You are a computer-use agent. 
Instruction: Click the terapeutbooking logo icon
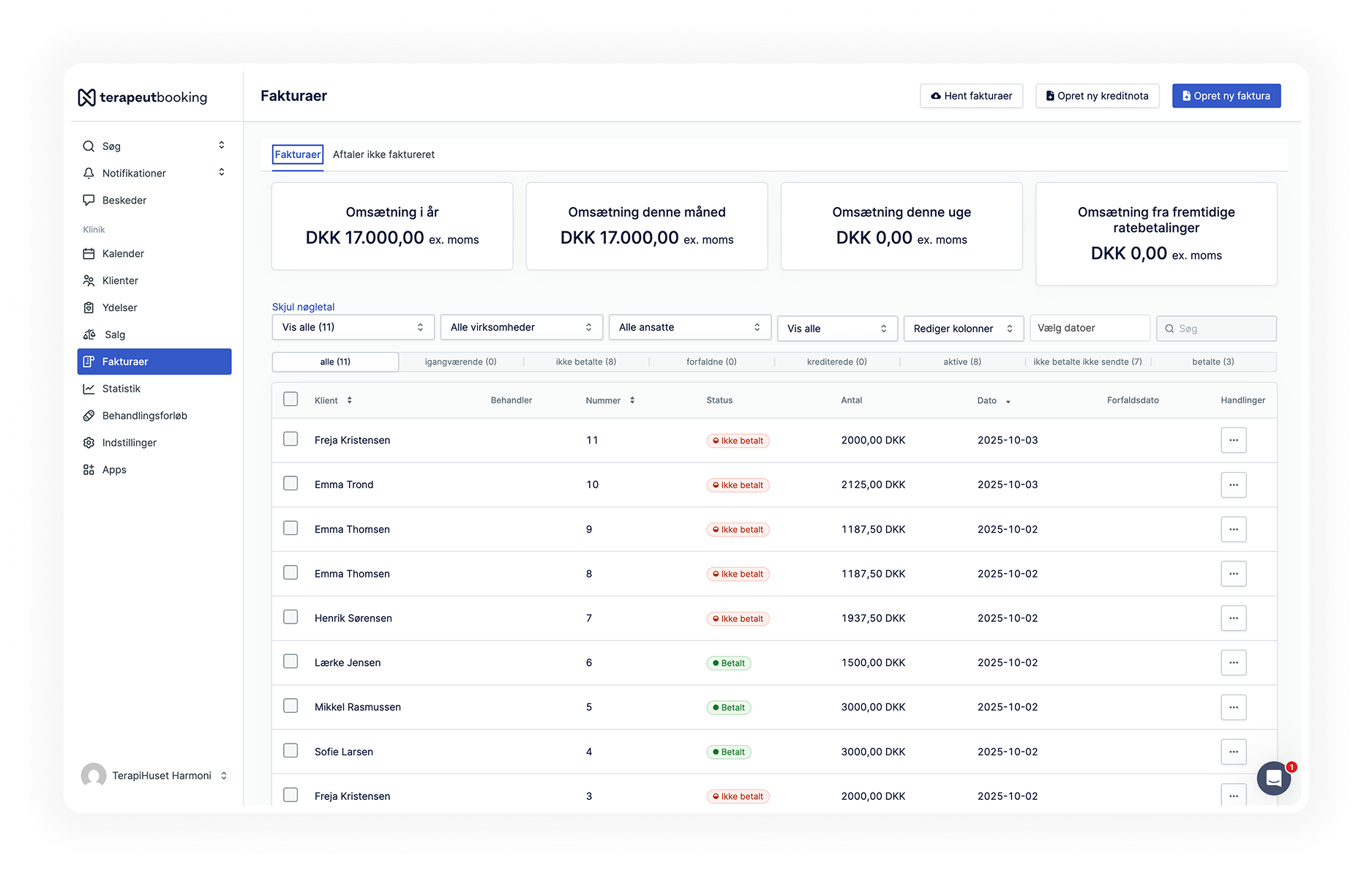[86, 97]
